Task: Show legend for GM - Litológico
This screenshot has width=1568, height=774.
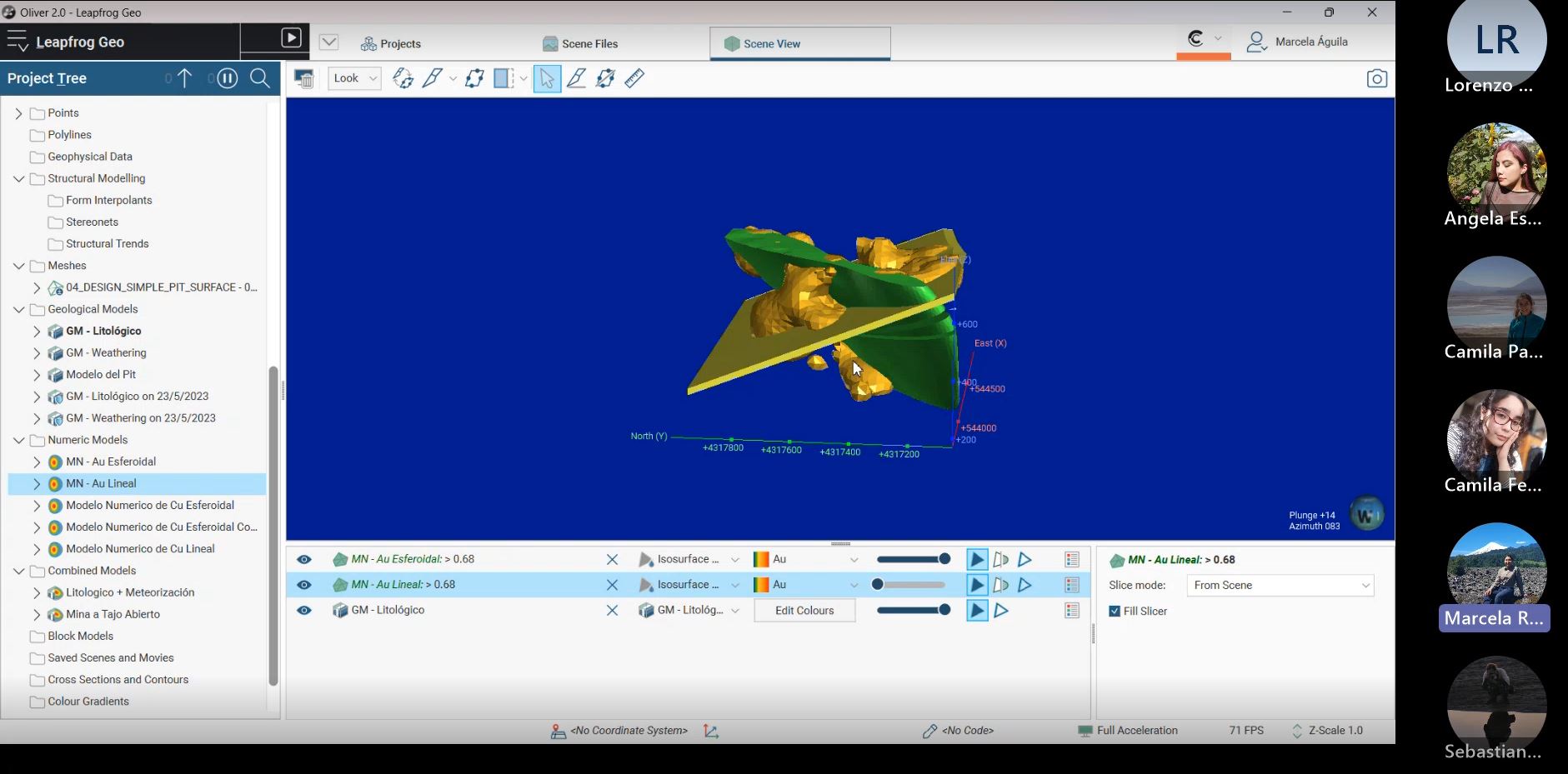Action: pyautogui.click(x=1072, y=611)
